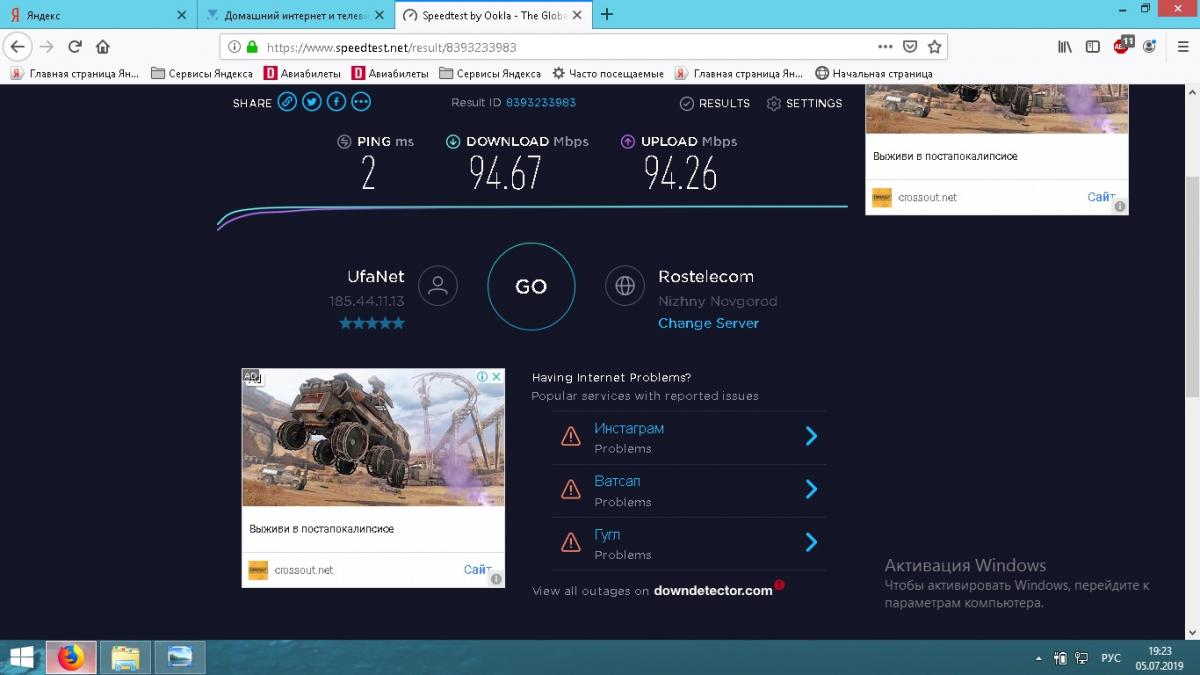Open a new browser tab
1200x675 pixels.
click(607, 15)
